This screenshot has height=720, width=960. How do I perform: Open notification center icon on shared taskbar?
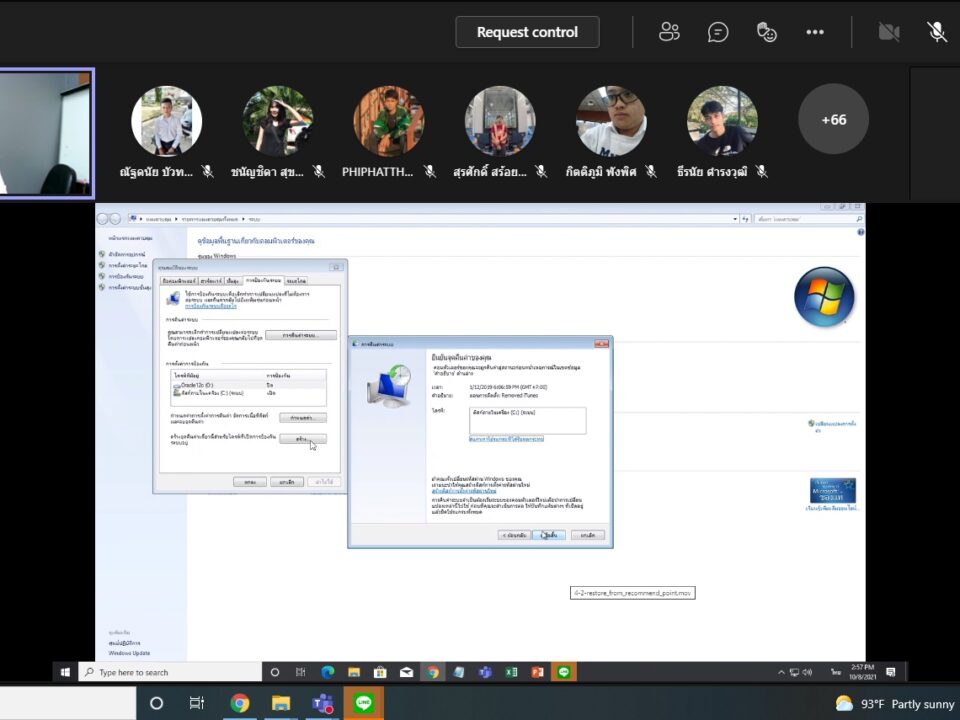tap(891, 672)
